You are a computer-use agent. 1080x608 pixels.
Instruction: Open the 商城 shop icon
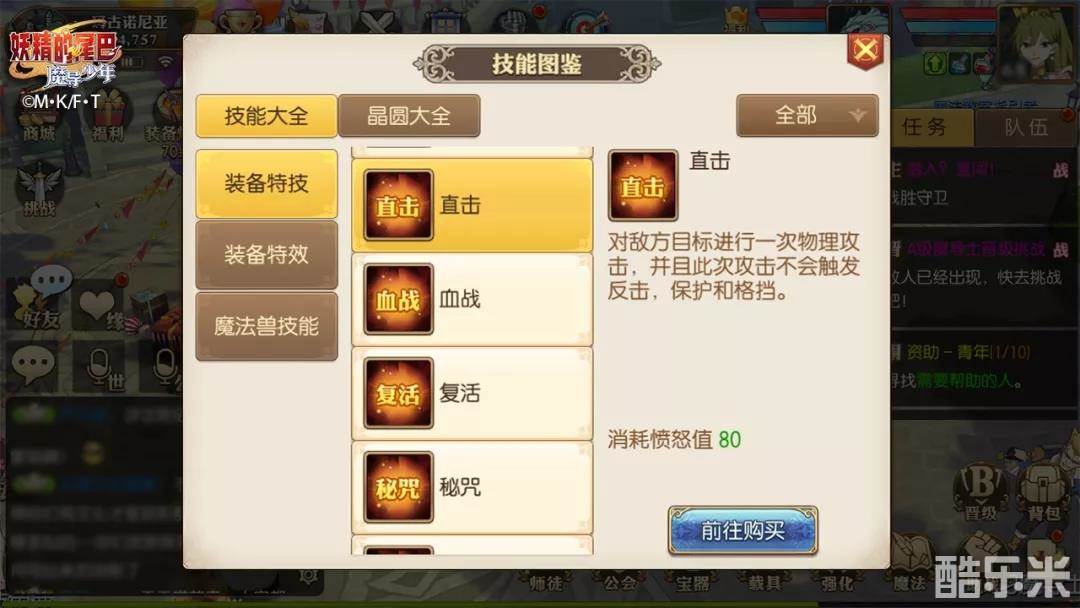pyautogui.click(x=39, y=123)
